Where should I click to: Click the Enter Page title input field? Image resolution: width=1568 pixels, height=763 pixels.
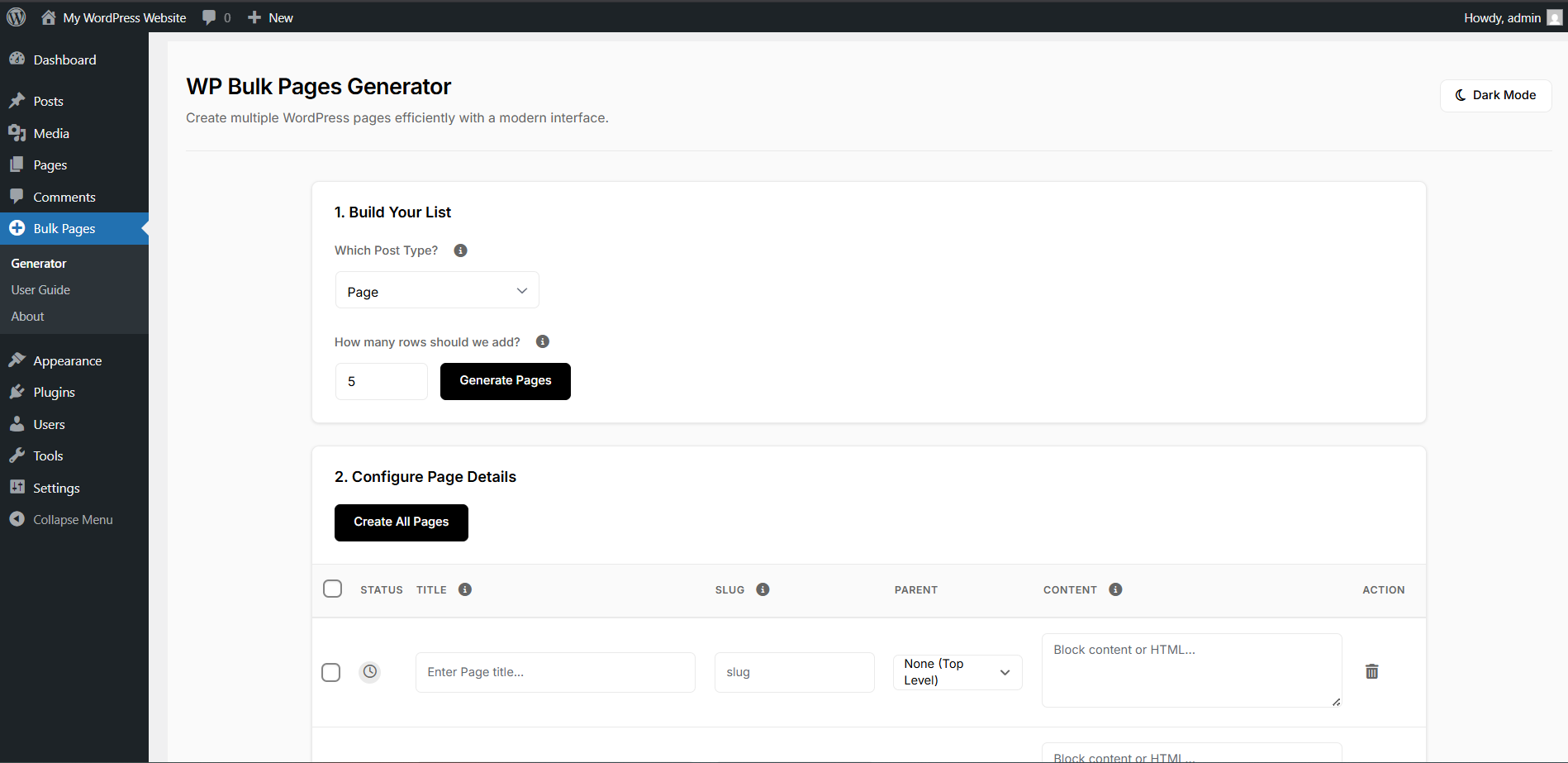pyautogui.click(x=554, y=671)
